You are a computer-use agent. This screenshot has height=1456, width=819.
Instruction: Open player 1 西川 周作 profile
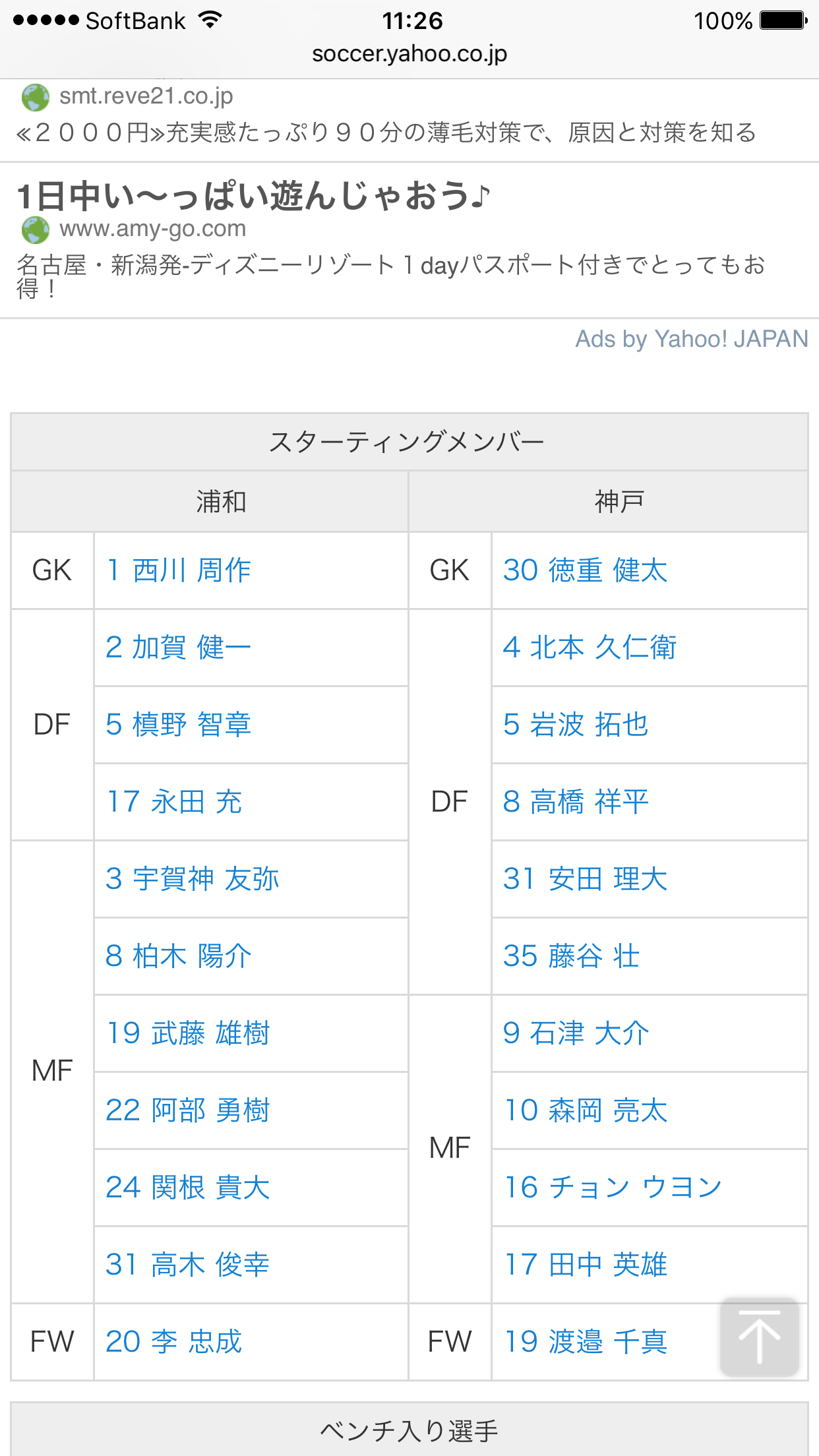(x=179, y=570)
